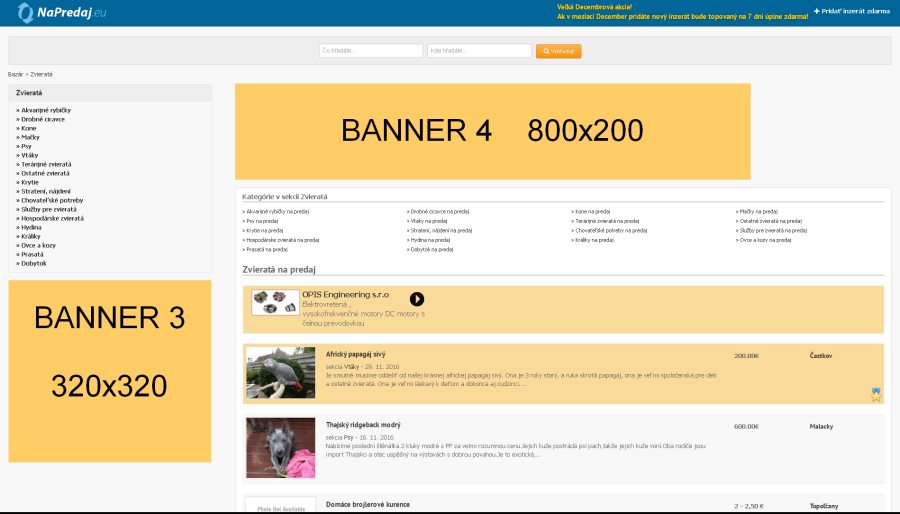
Task: Open 'Ostatné zvieratá na predaj' link
Action: pyautogui.click(x=771, y=221)
